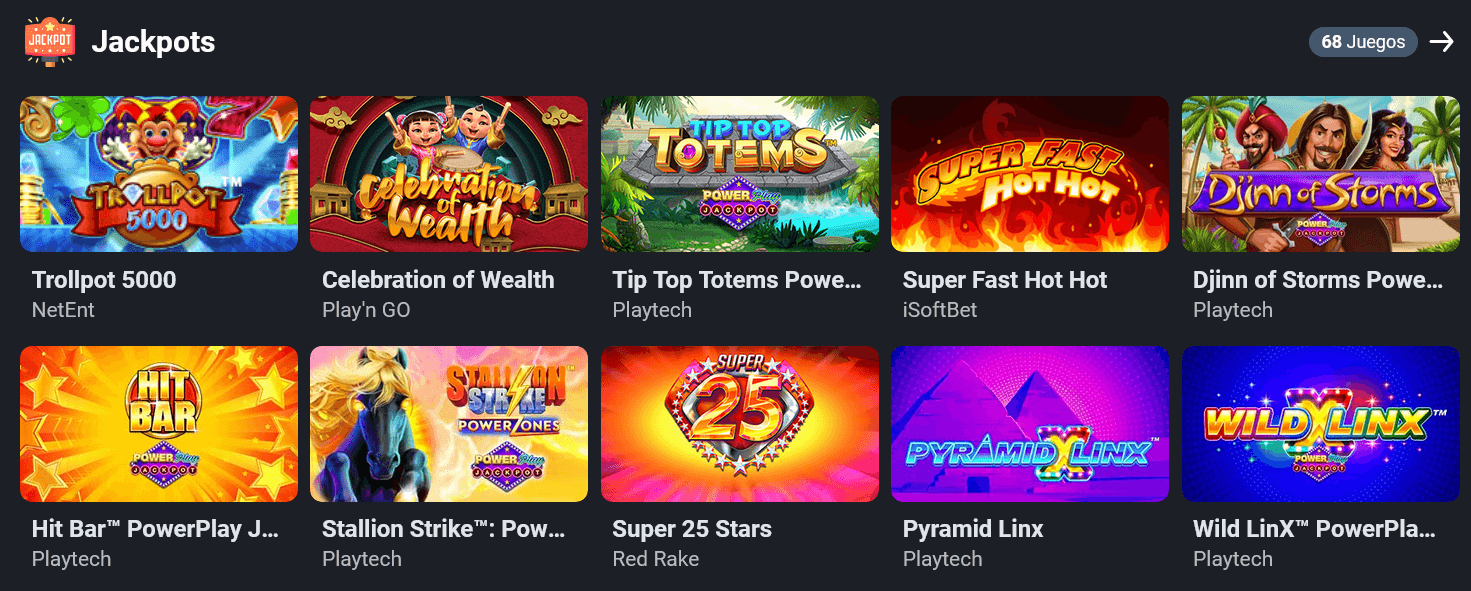The width and height of the screenshot is (1471, 591).
Task: Select the Super Fast Hot Hot title
Action: point(1005,280)
